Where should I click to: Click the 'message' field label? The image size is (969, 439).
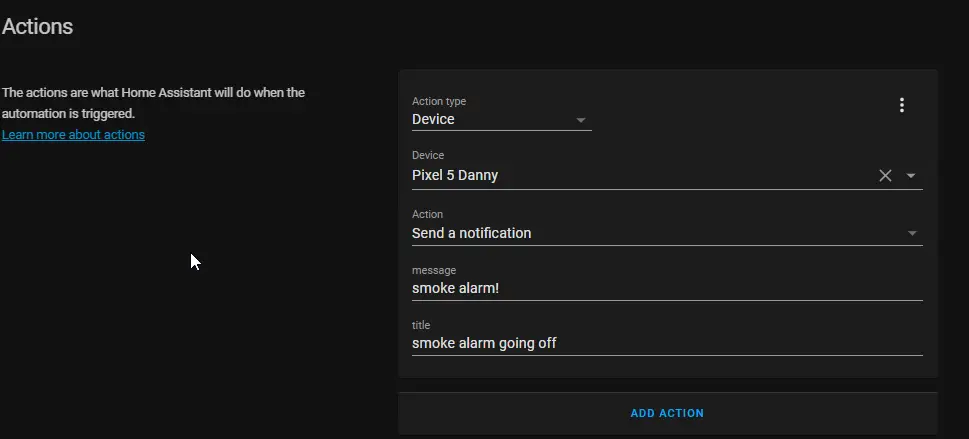434,270
